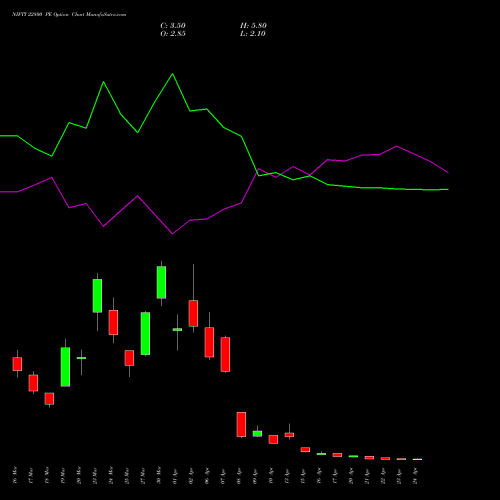Click the green candle on 23 Mar
Screen dimensions: 500x500
click(97, 296)
